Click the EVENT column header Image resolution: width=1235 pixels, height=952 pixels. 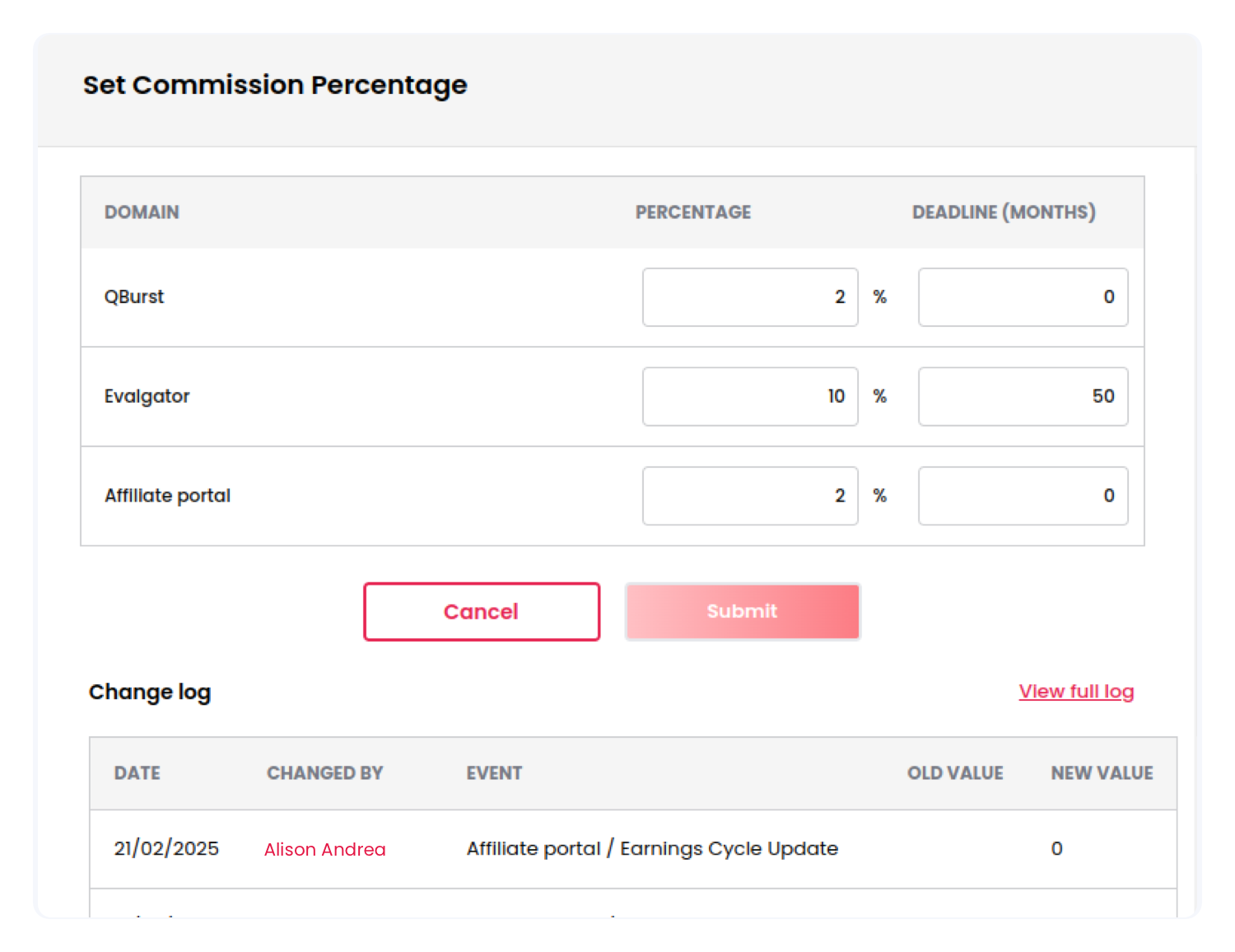point(494,773)
